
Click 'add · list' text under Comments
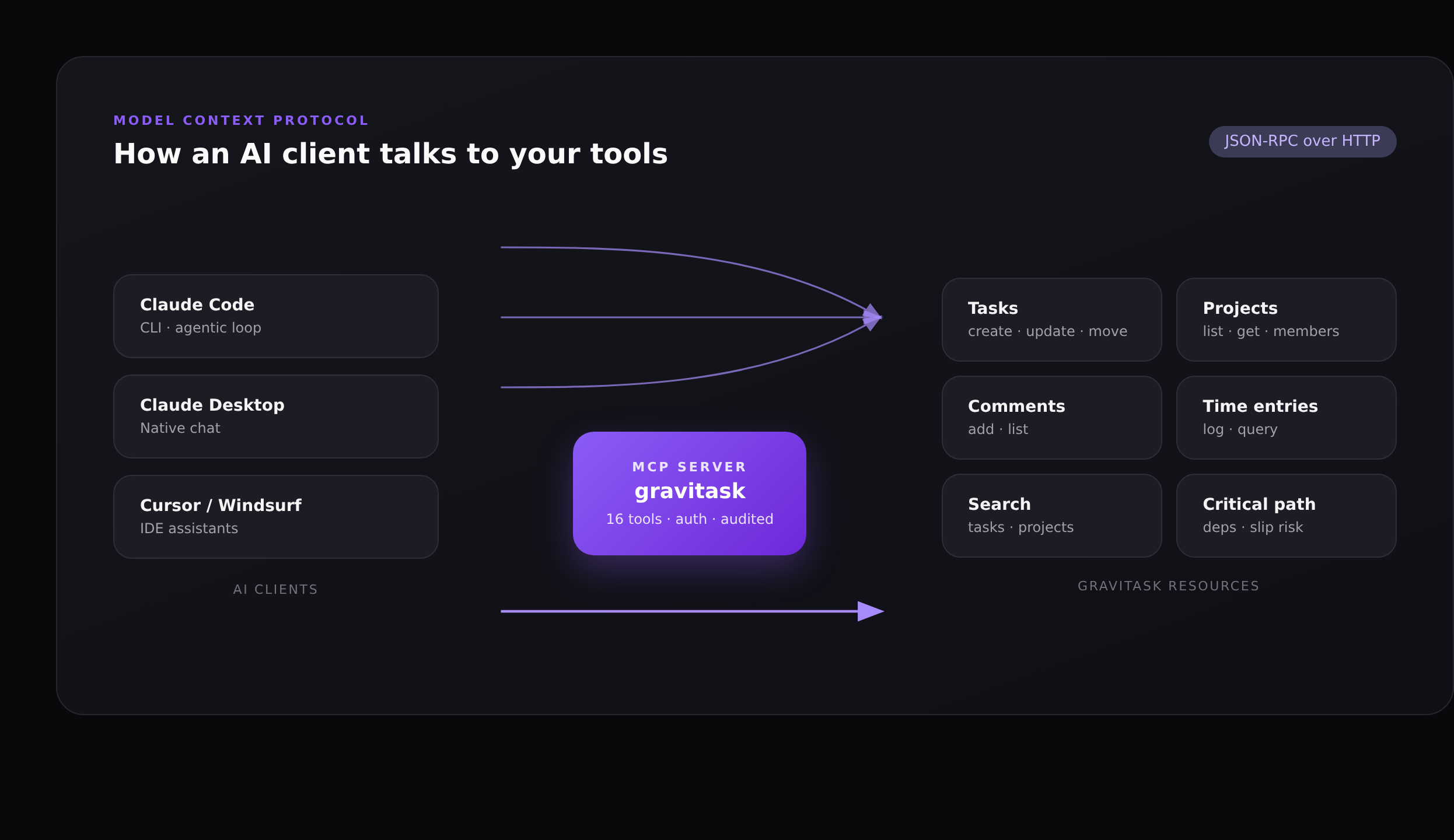click(x=998, y=429)
